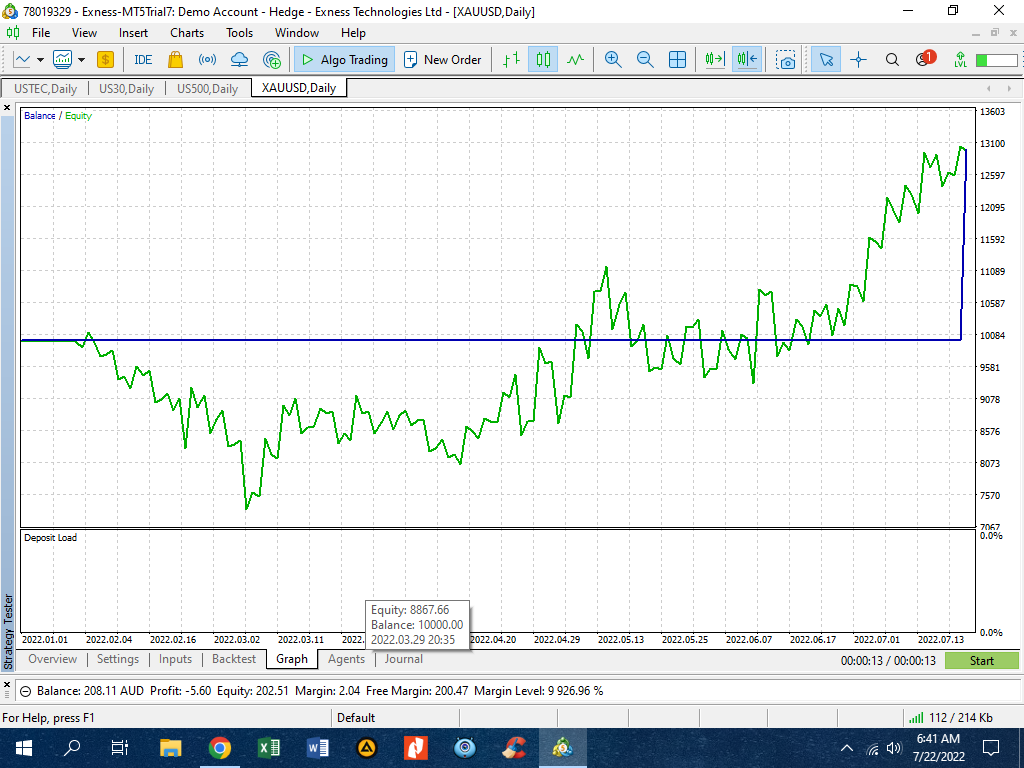The height and width of the screenshot is (768, 1024).
Task: Select the candlestick chart display icon
Action: [544, 60]
